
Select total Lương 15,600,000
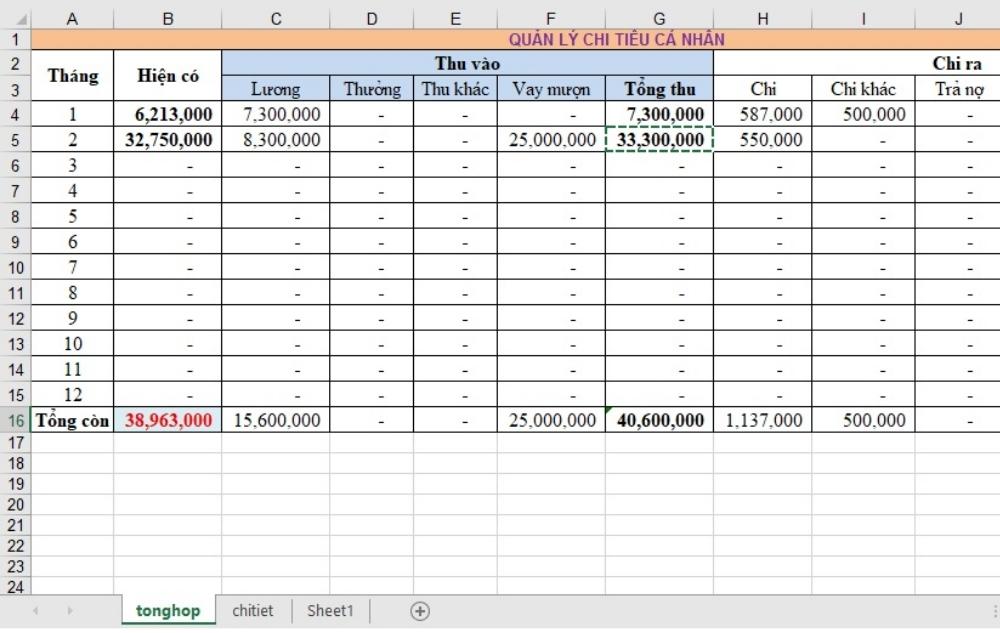click(x=276, y=420)
